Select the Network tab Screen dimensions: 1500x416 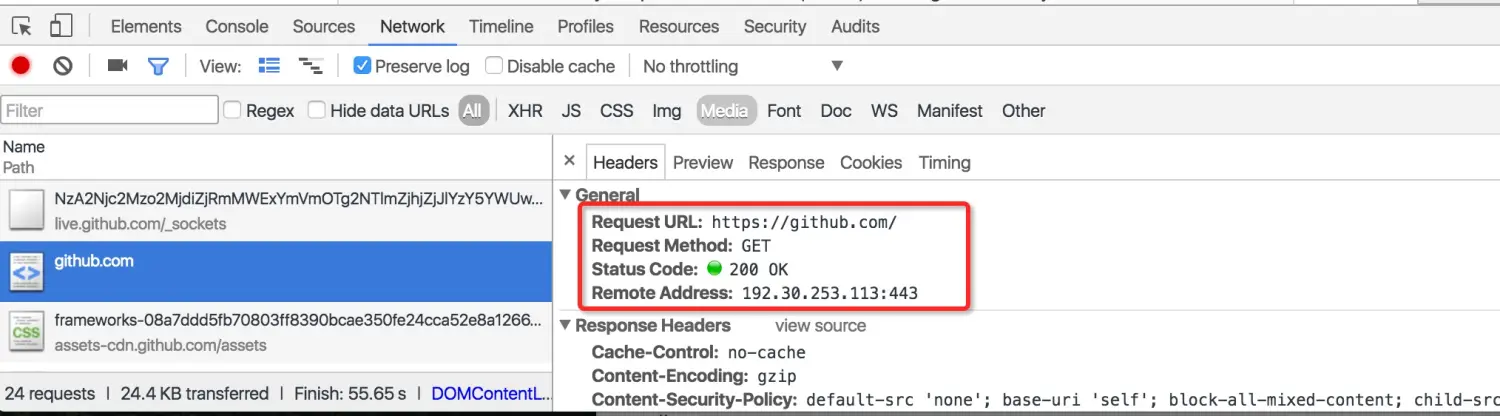coord(413,26)
